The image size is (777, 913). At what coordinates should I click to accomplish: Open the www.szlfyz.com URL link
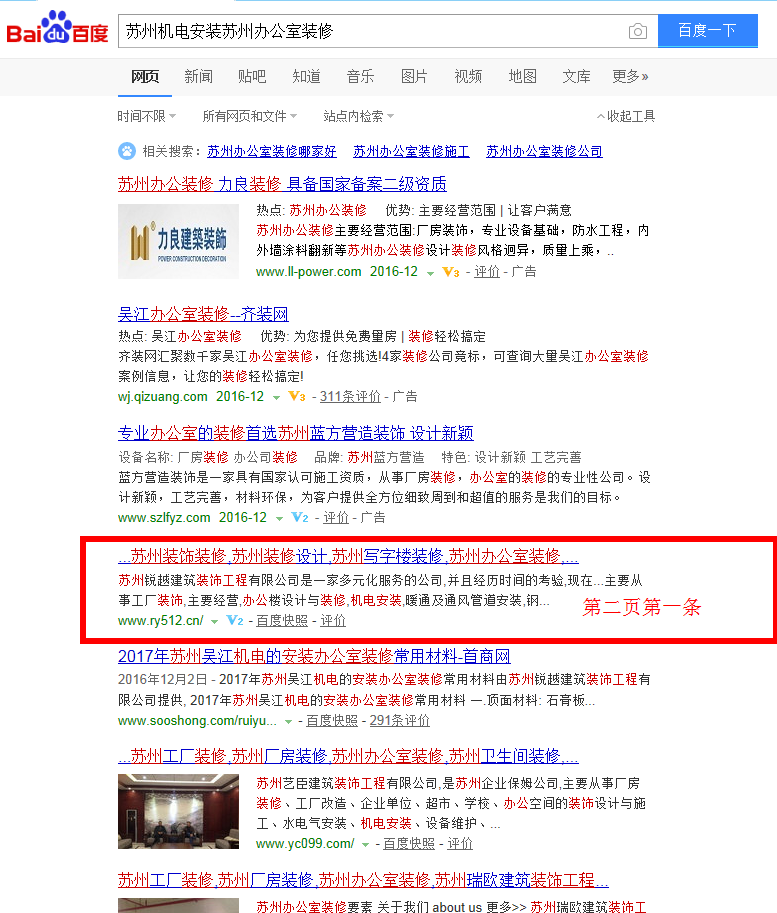point(164,518)
